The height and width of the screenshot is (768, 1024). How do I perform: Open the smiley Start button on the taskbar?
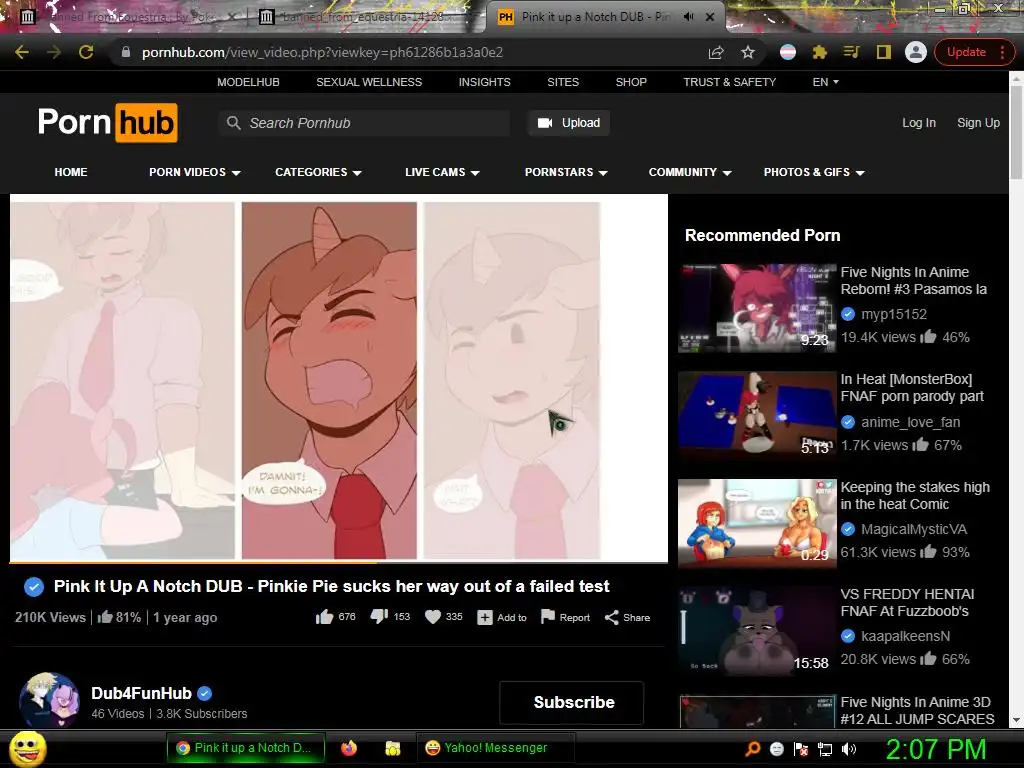pos(28,748)
